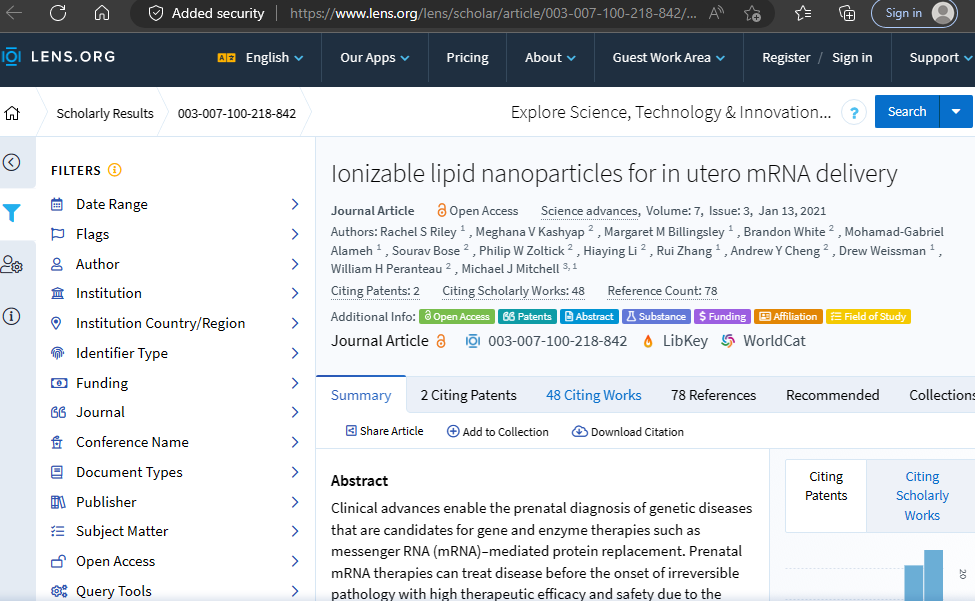The image size is (975, 609).
Task: Click the orange Affiliation badge
Action: tap(788, 317)
